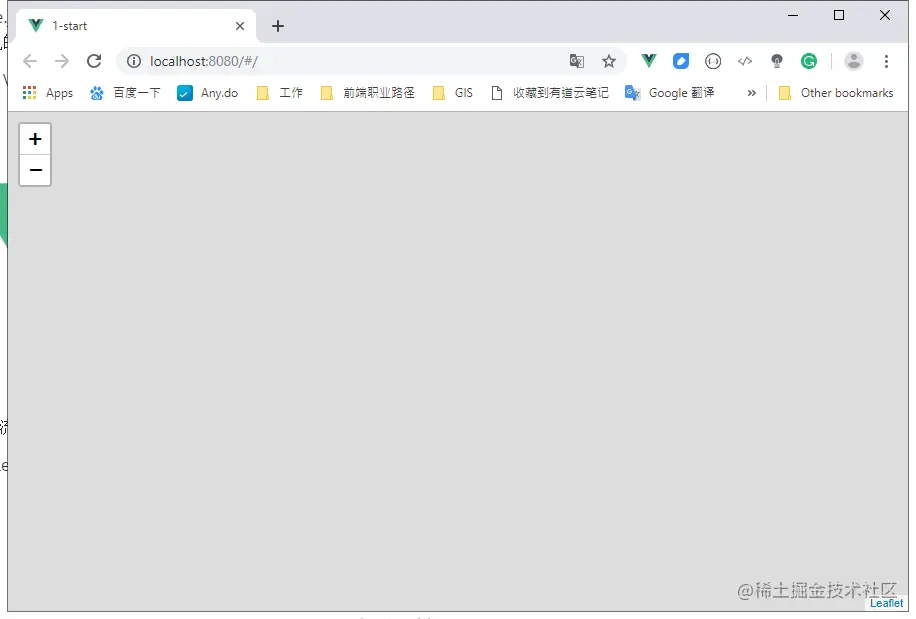This screenshot has height=619, width=916.
Task: Zoom out on the Leaflet map
Action: pyautogui.click(x=35, y=170)
